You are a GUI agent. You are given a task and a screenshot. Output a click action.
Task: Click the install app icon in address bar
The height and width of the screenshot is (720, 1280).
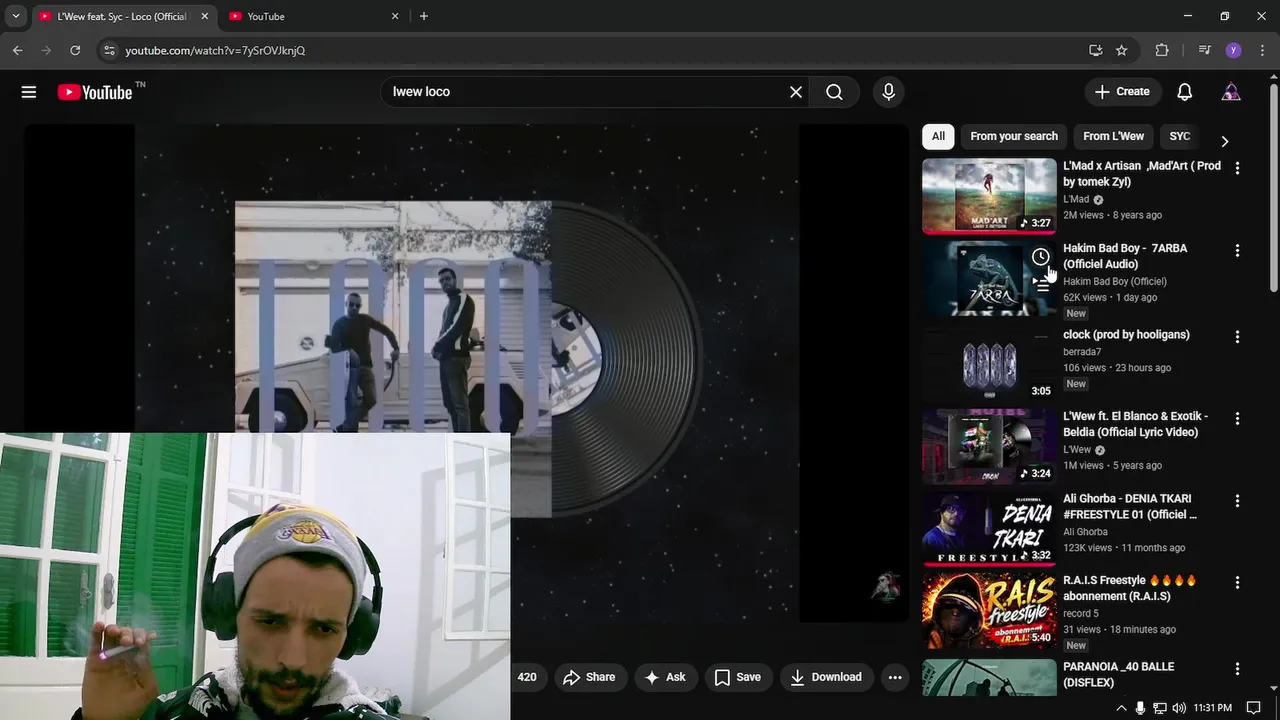coord(1095,50)
